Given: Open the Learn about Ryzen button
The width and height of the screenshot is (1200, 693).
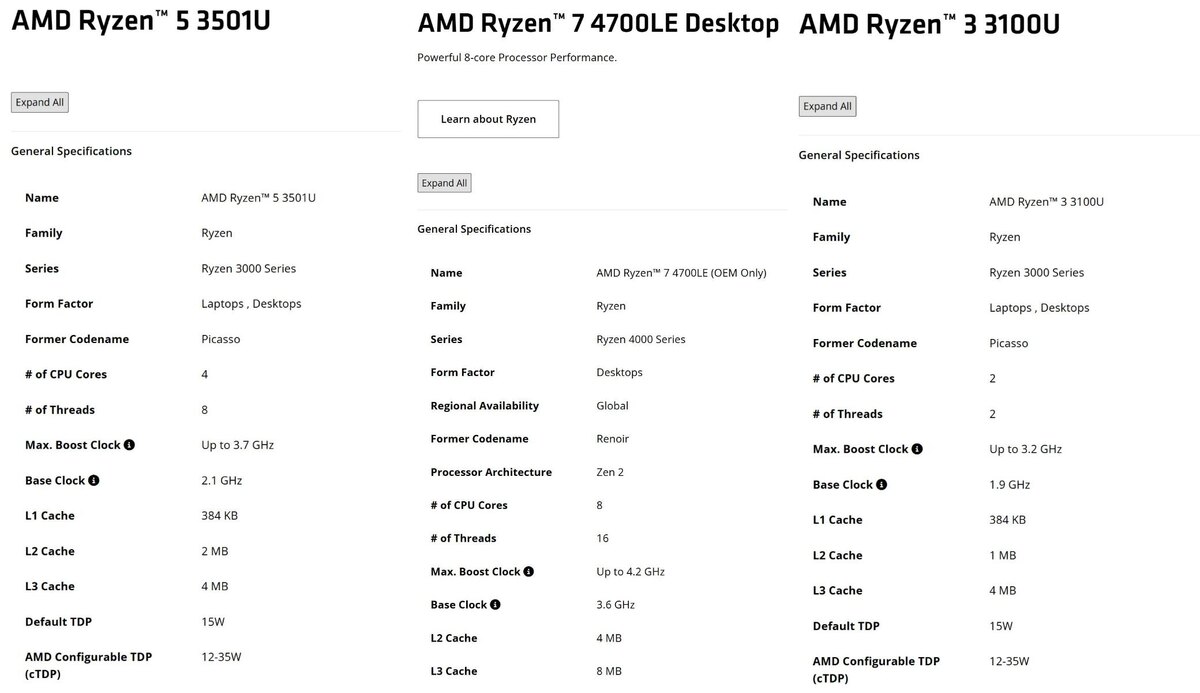Looking at the screenshot, I should (x=488, y=119).
